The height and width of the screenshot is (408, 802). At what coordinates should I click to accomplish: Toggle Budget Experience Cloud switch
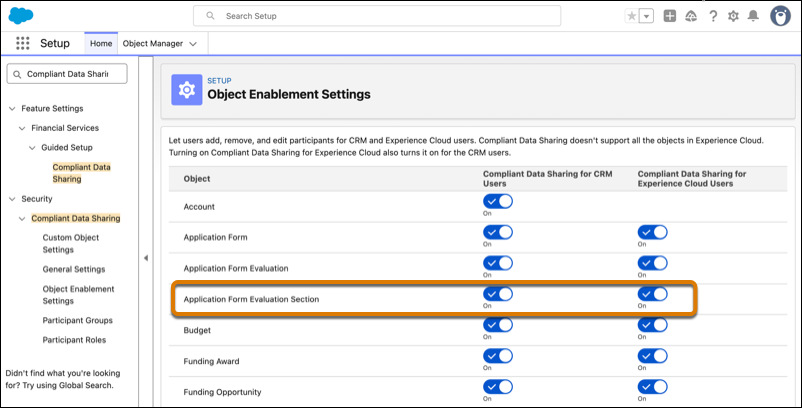[x=652, y=325]
